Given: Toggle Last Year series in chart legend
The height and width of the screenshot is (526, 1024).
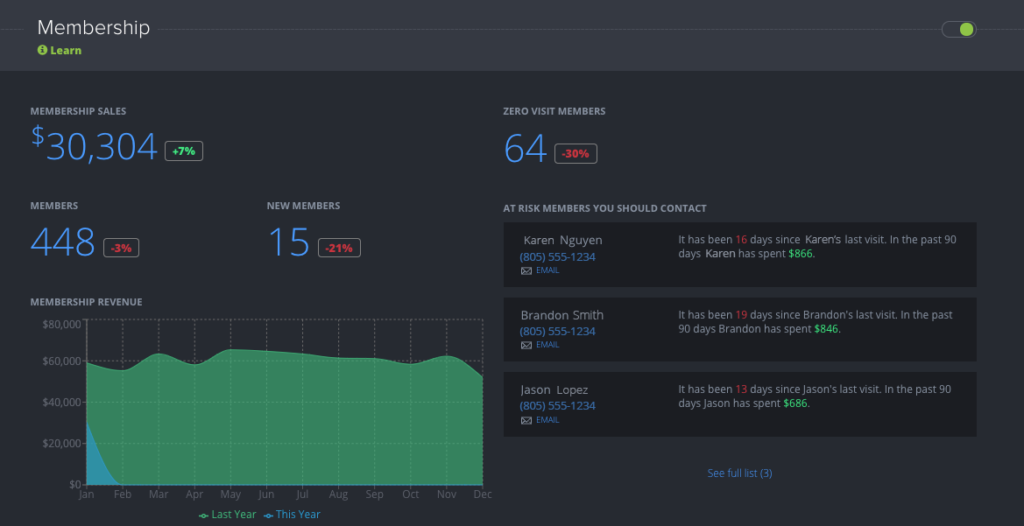Looking at the screenshot, I should (227, 515).
